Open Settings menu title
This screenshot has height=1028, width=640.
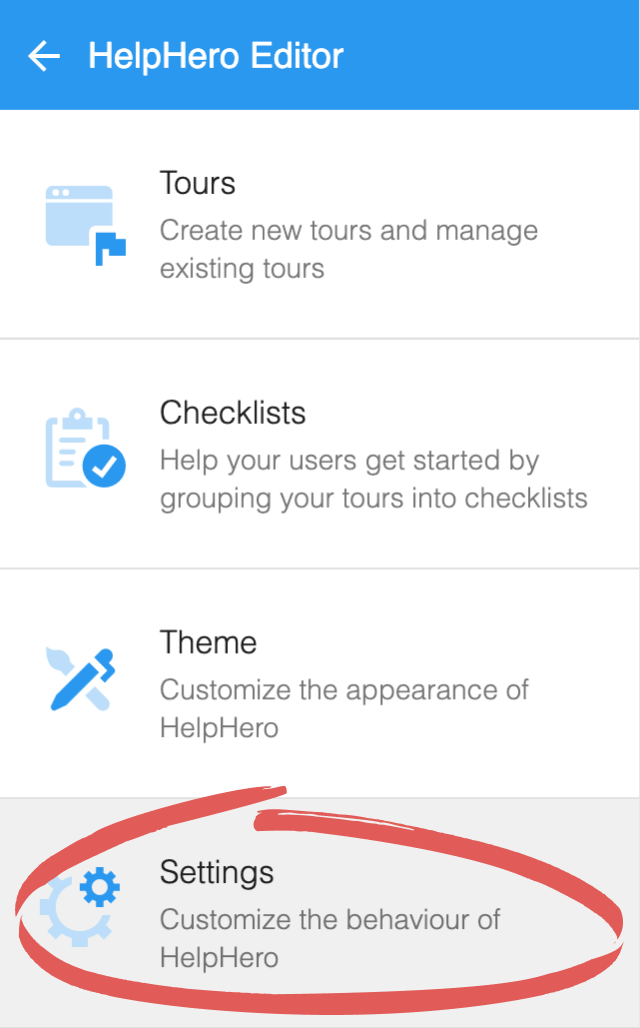coord(216,872)
